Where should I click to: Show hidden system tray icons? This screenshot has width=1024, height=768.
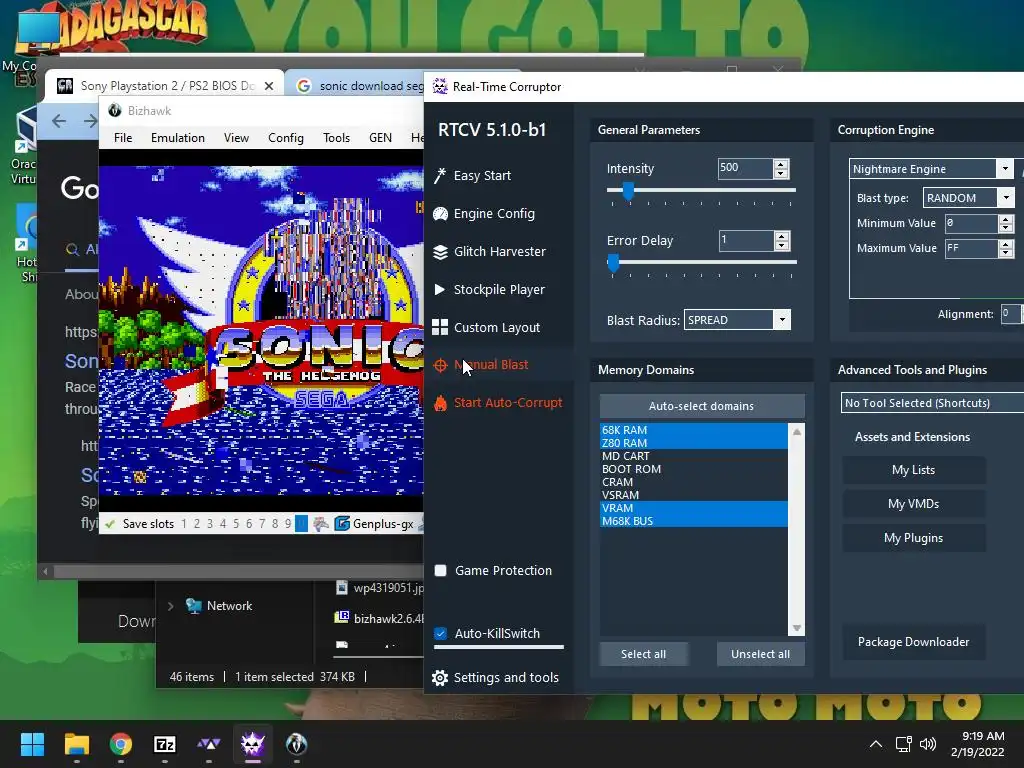point(876,744)
